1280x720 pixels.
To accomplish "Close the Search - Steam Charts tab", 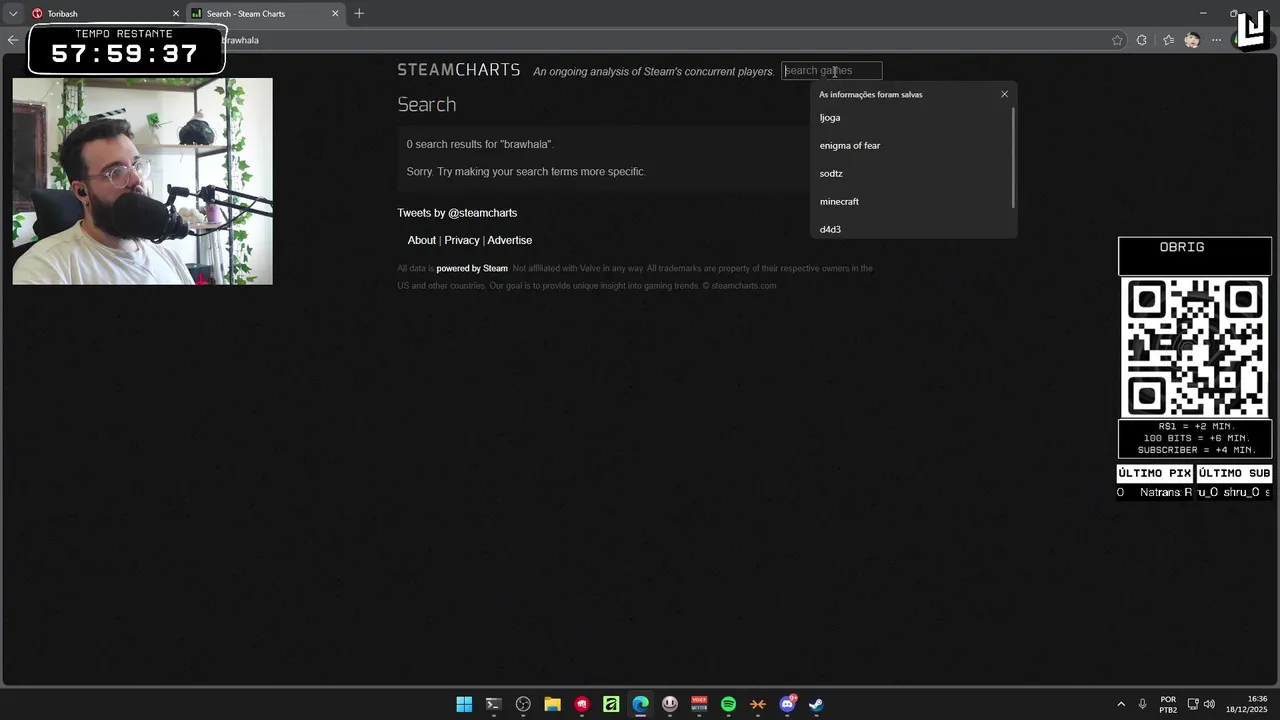I will pyautogui.click(x=335, y=13).
